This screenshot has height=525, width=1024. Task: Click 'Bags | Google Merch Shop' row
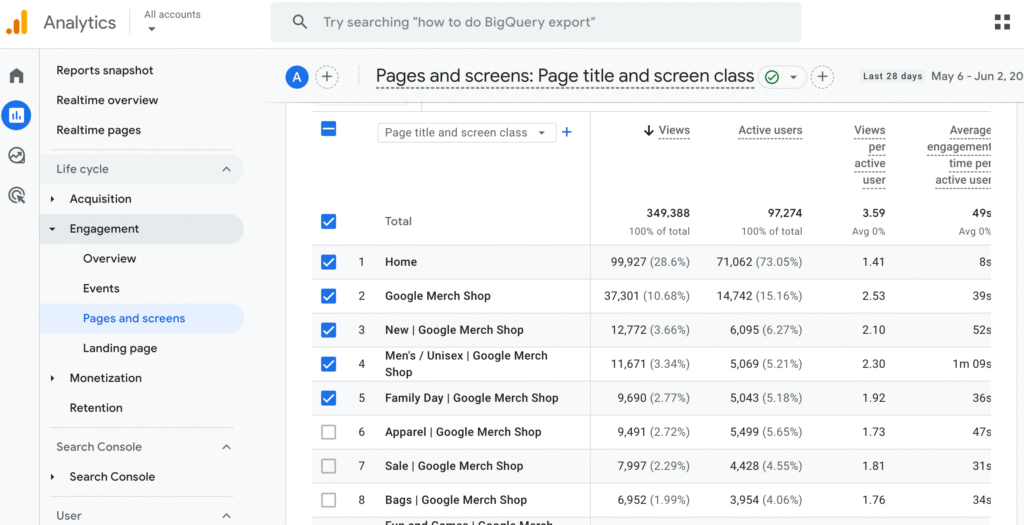pos(456,500)
